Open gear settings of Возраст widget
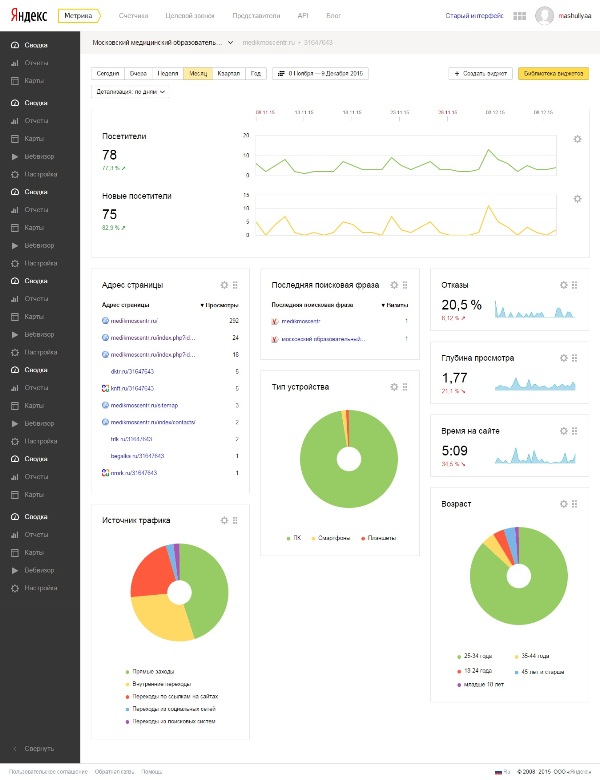 pyautogui.click(x=563, y=504)
